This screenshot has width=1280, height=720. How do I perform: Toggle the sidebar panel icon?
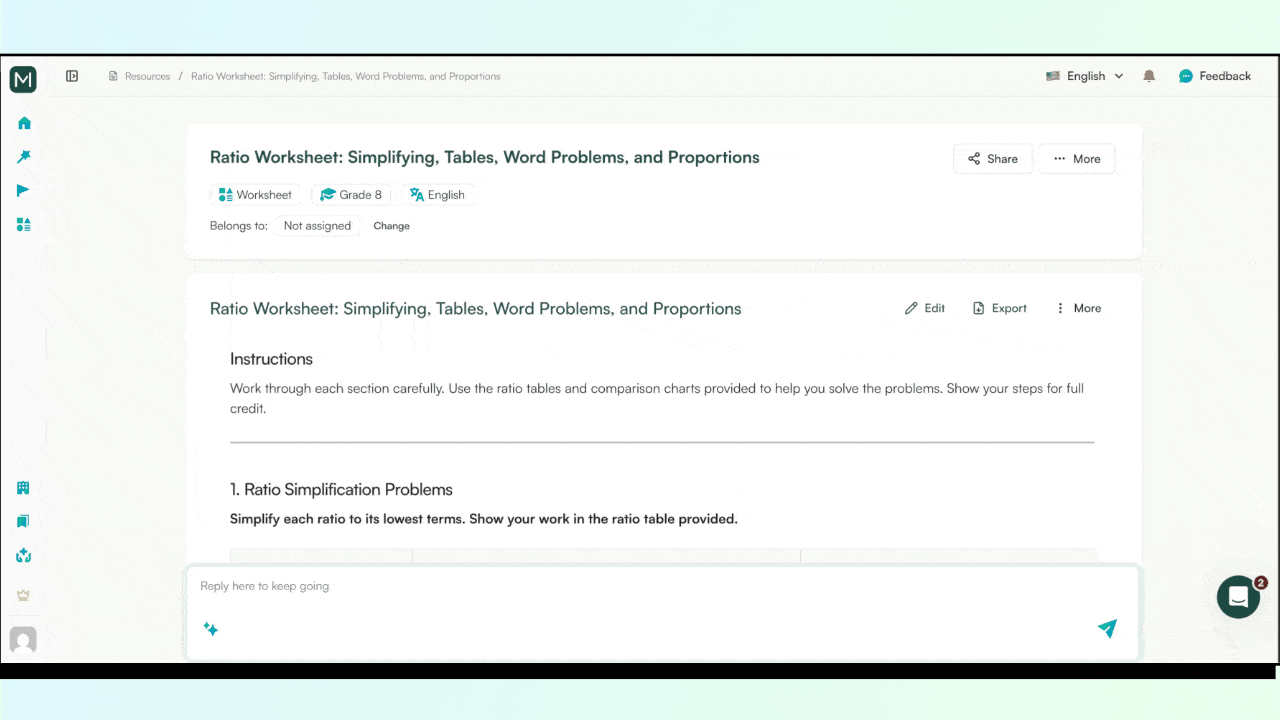(x=72, y=76)
